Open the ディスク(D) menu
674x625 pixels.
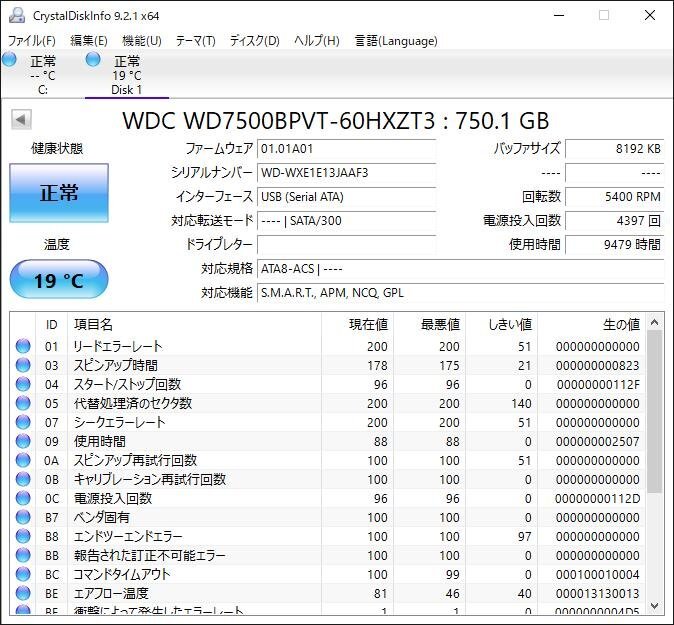click(254, 41)
